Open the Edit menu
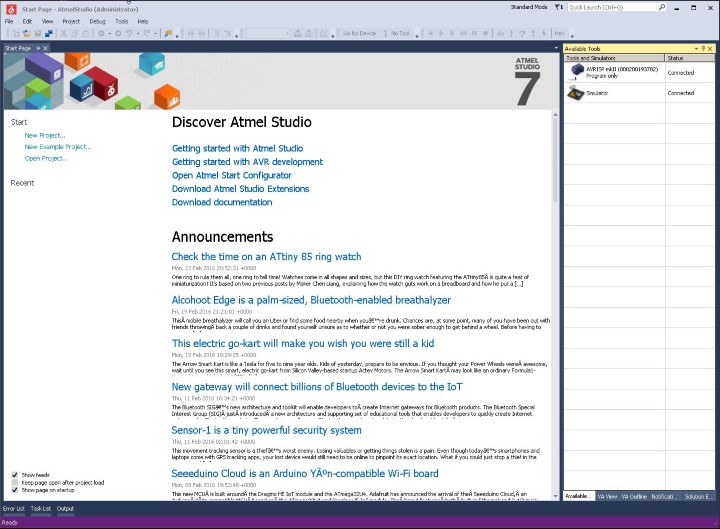This screenshot has width=720, height=529. coord(27,22)
